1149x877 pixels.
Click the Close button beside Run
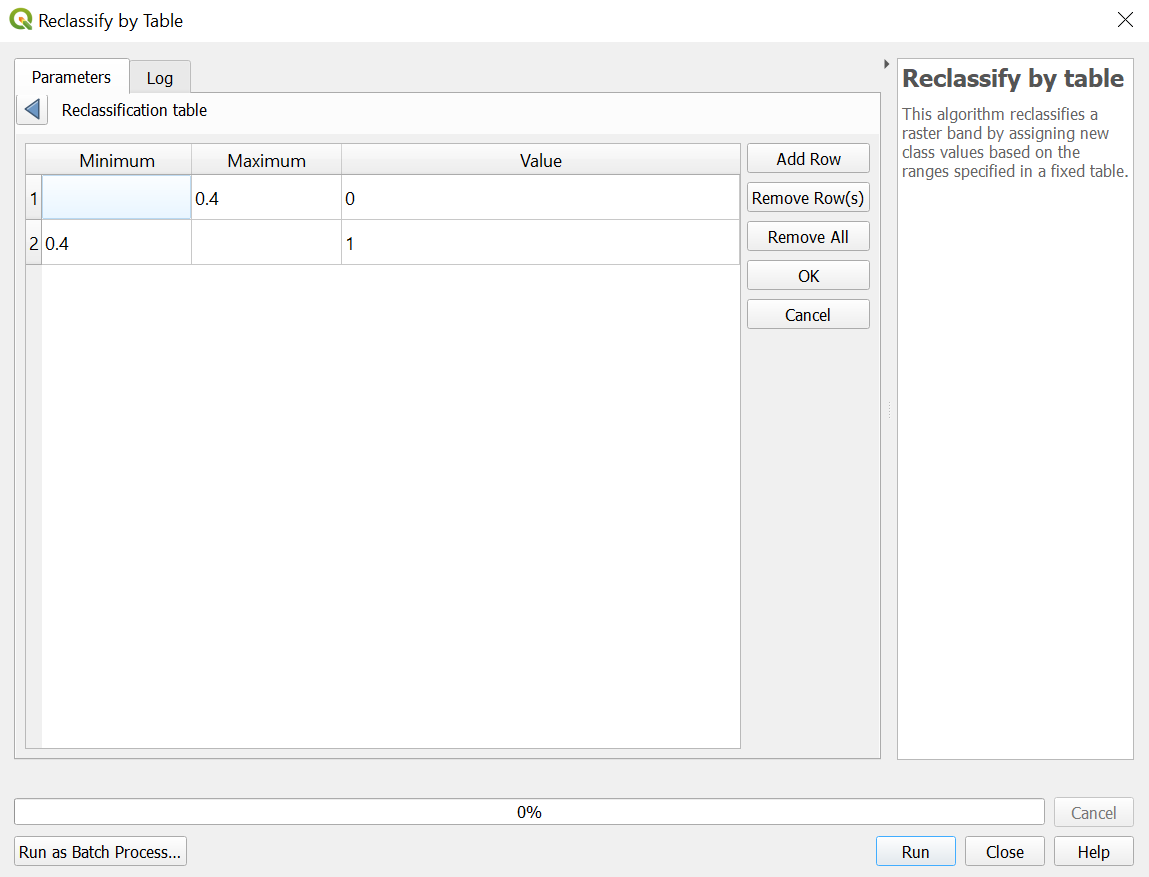[x=1004, y=852]
